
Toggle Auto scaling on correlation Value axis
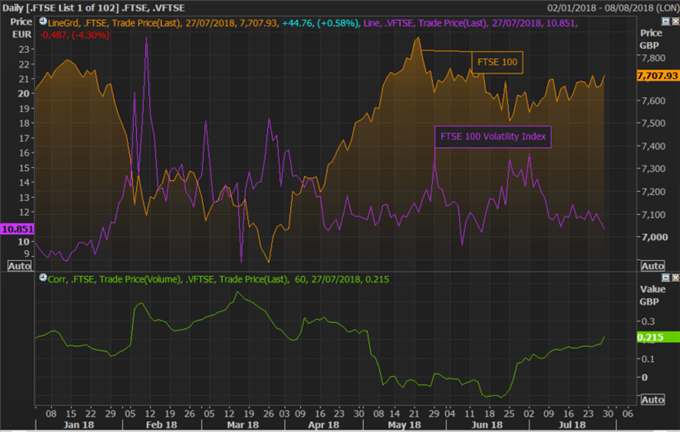[x=652, y=399]
